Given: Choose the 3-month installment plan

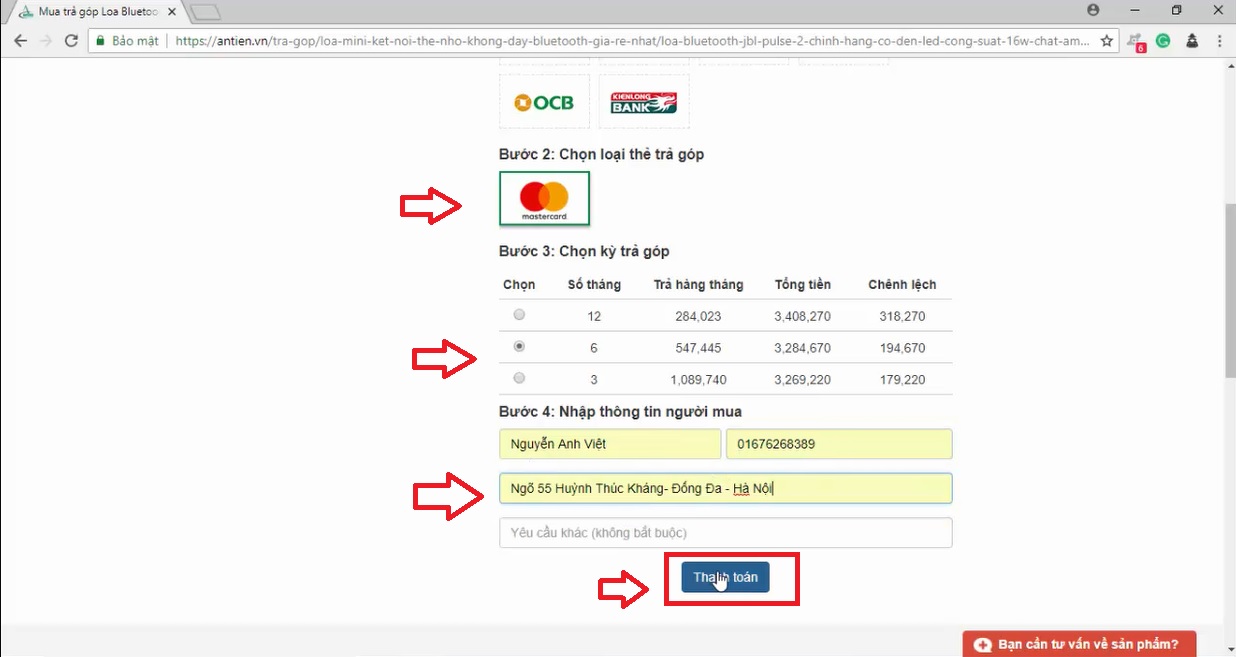Looking at the screenshot, I should [519, 378].
